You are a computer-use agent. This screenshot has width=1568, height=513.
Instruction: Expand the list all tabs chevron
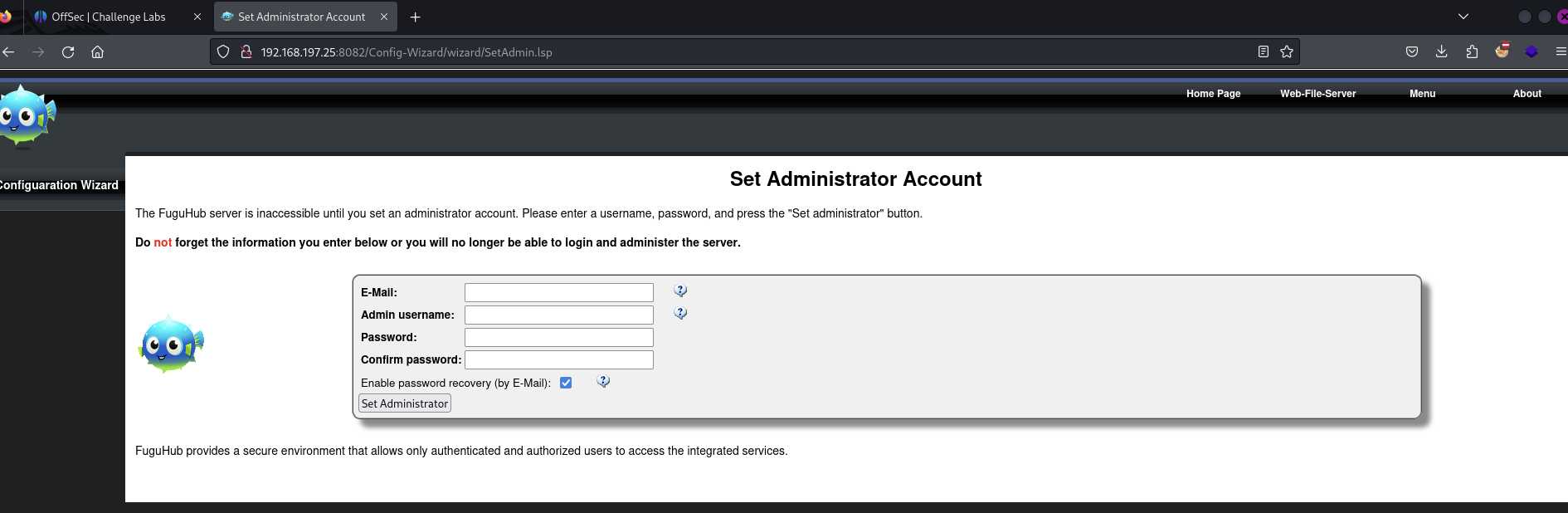tap(1463, 17)
